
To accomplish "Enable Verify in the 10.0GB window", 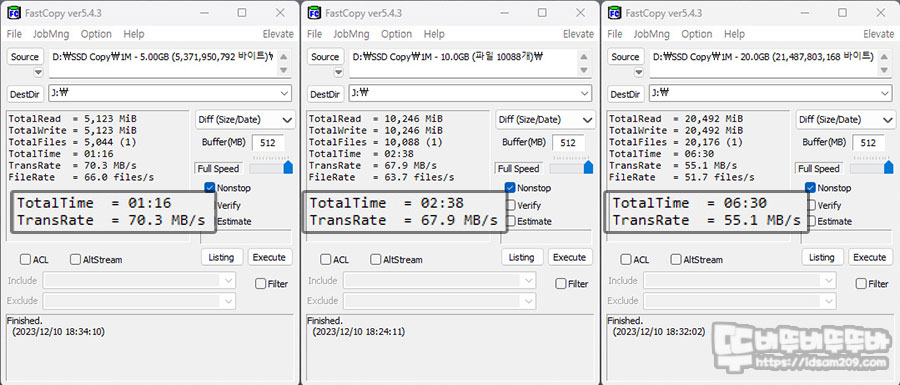I will click(x=510, y=205).
